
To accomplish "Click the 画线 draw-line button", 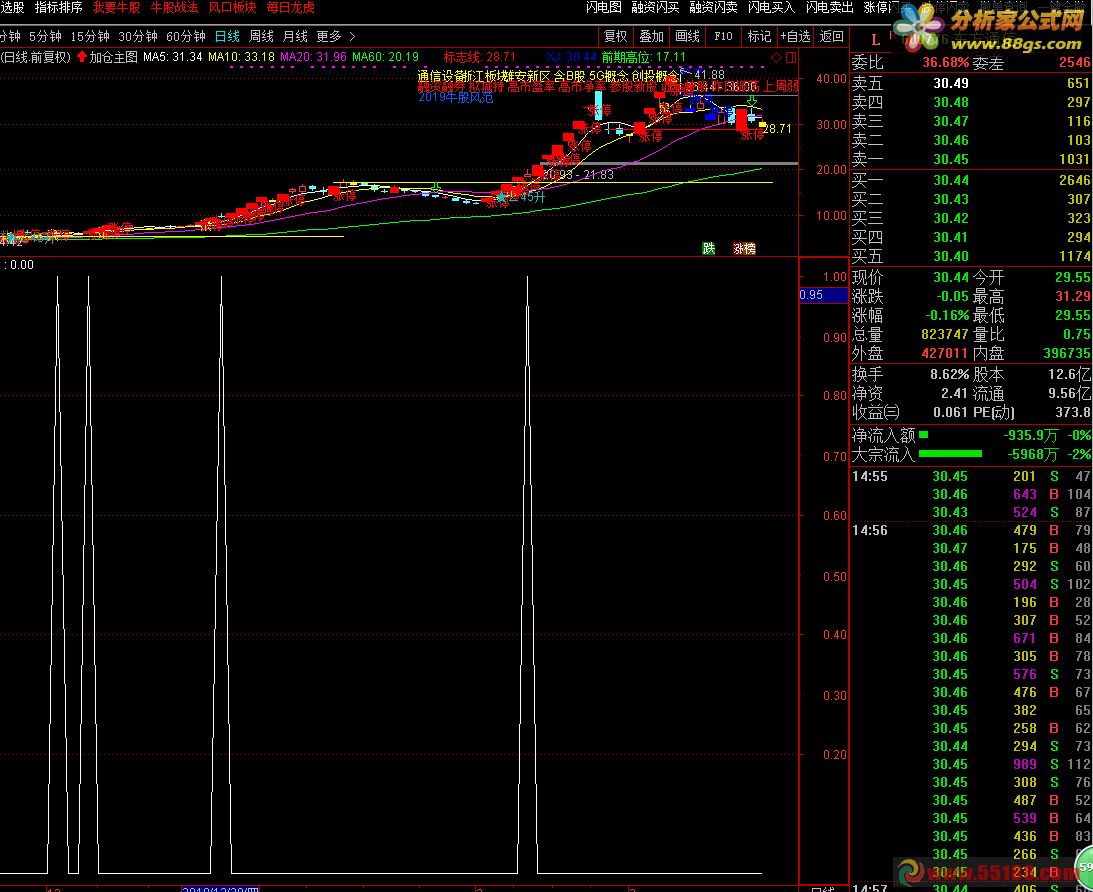I will pyautogui.click(x=687, y=36).
